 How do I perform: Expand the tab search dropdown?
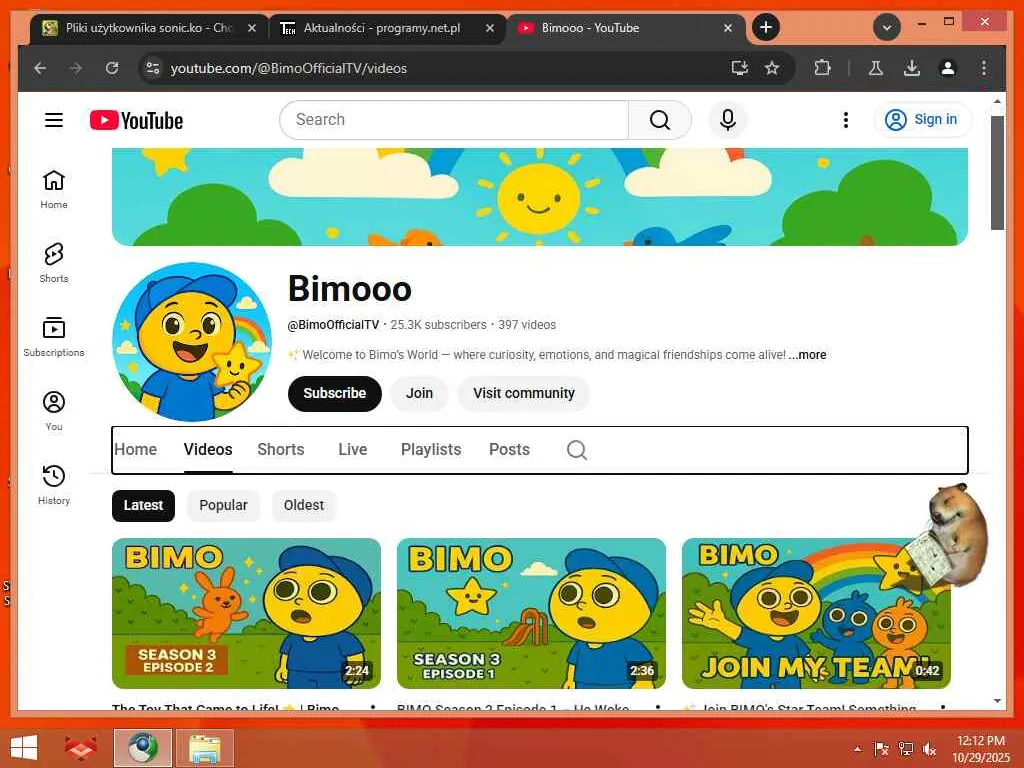[x=887, y=27]
